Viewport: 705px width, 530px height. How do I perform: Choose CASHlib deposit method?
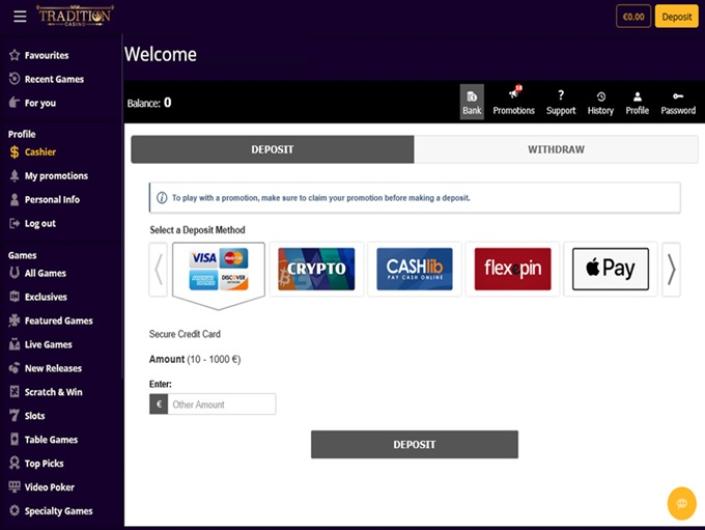click(x=414, y=269)
